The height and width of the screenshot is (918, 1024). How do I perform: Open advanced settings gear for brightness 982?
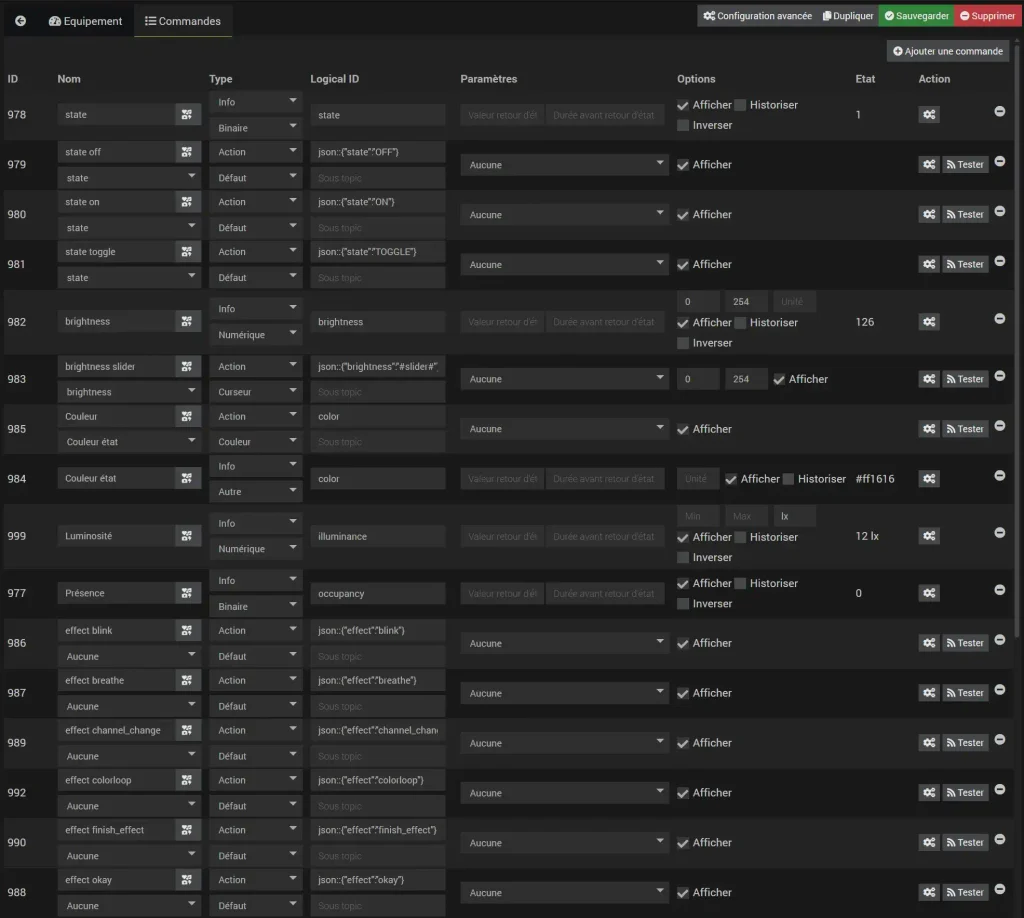coord(929,321)
